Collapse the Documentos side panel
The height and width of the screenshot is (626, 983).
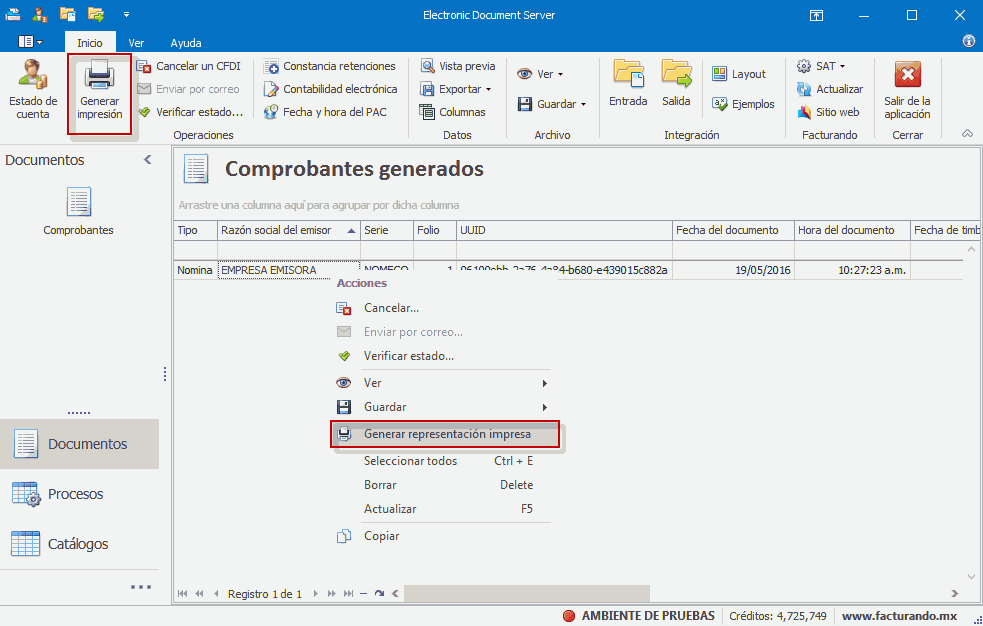click(x=148, y=160)
